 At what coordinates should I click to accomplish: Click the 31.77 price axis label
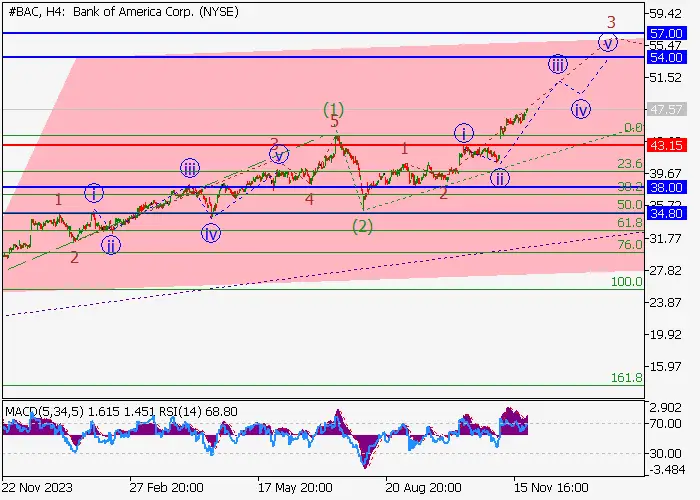coord(665,239)
